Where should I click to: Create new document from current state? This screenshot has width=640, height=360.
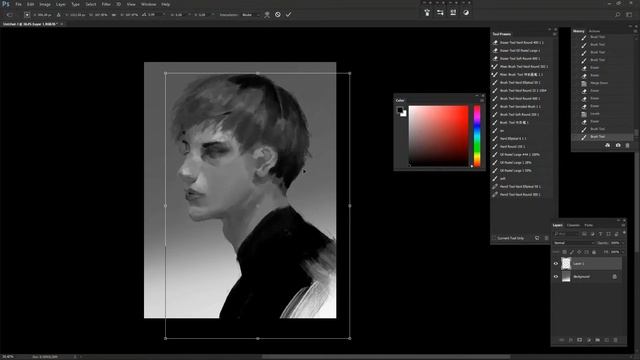coord(608,145)
